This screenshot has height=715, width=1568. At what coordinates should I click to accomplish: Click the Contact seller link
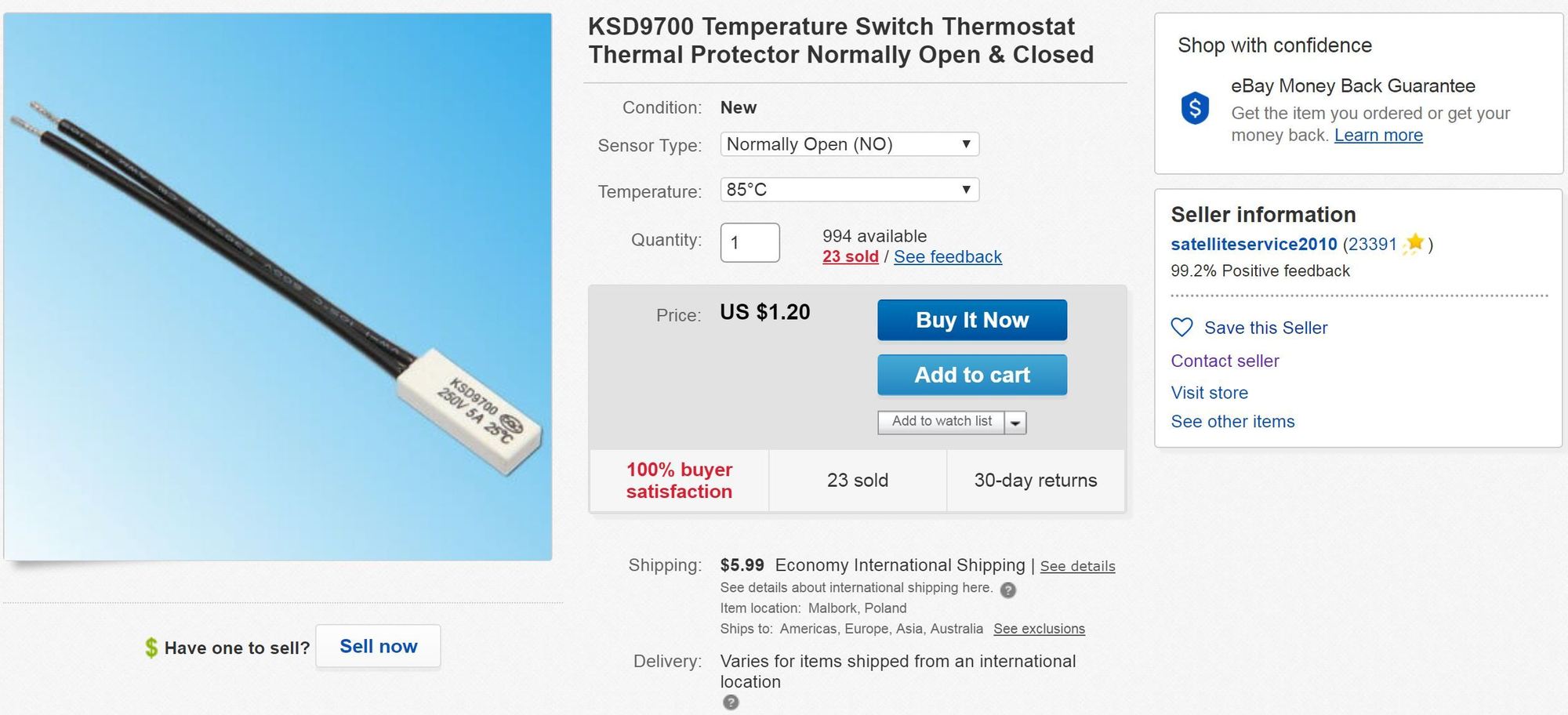click(1225, 361)
